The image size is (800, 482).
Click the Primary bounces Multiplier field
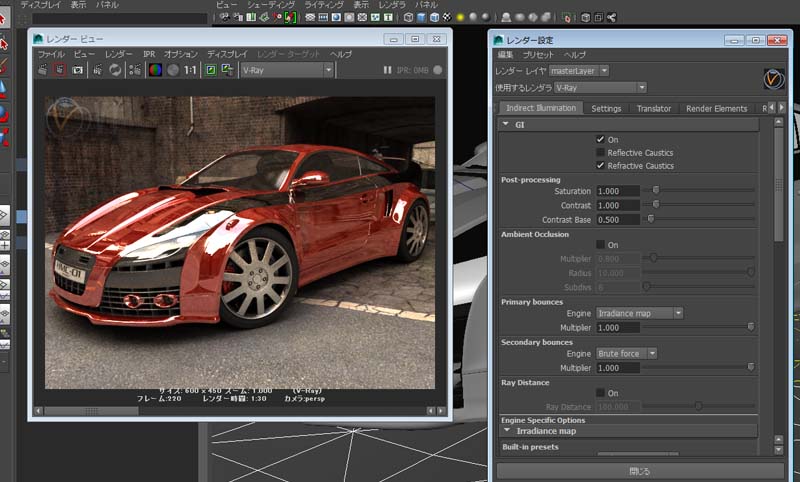point(618,327)
